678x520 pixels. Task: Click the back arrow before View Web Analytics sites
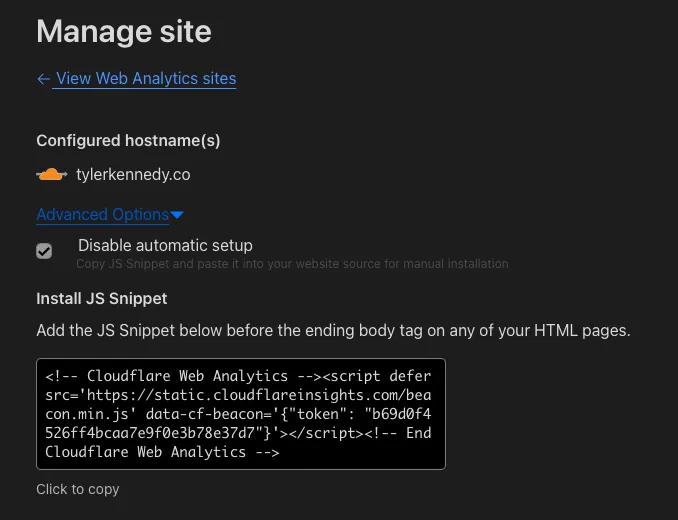43,78
